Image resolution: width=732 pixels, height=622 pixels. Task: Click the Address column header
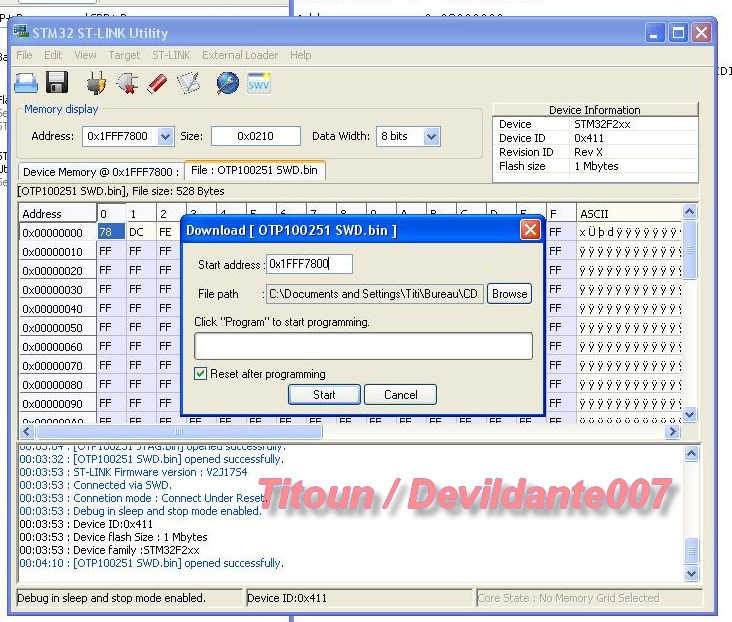click(x=57, y=213)
